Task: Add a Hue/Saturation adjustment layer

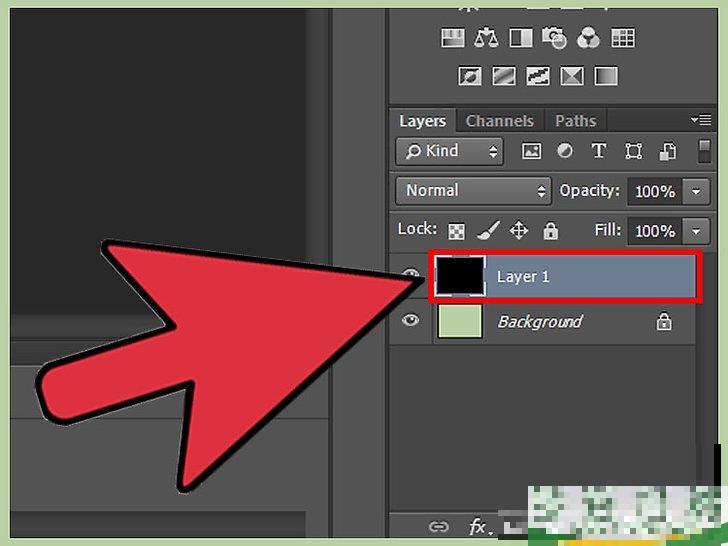Action: 452,38
